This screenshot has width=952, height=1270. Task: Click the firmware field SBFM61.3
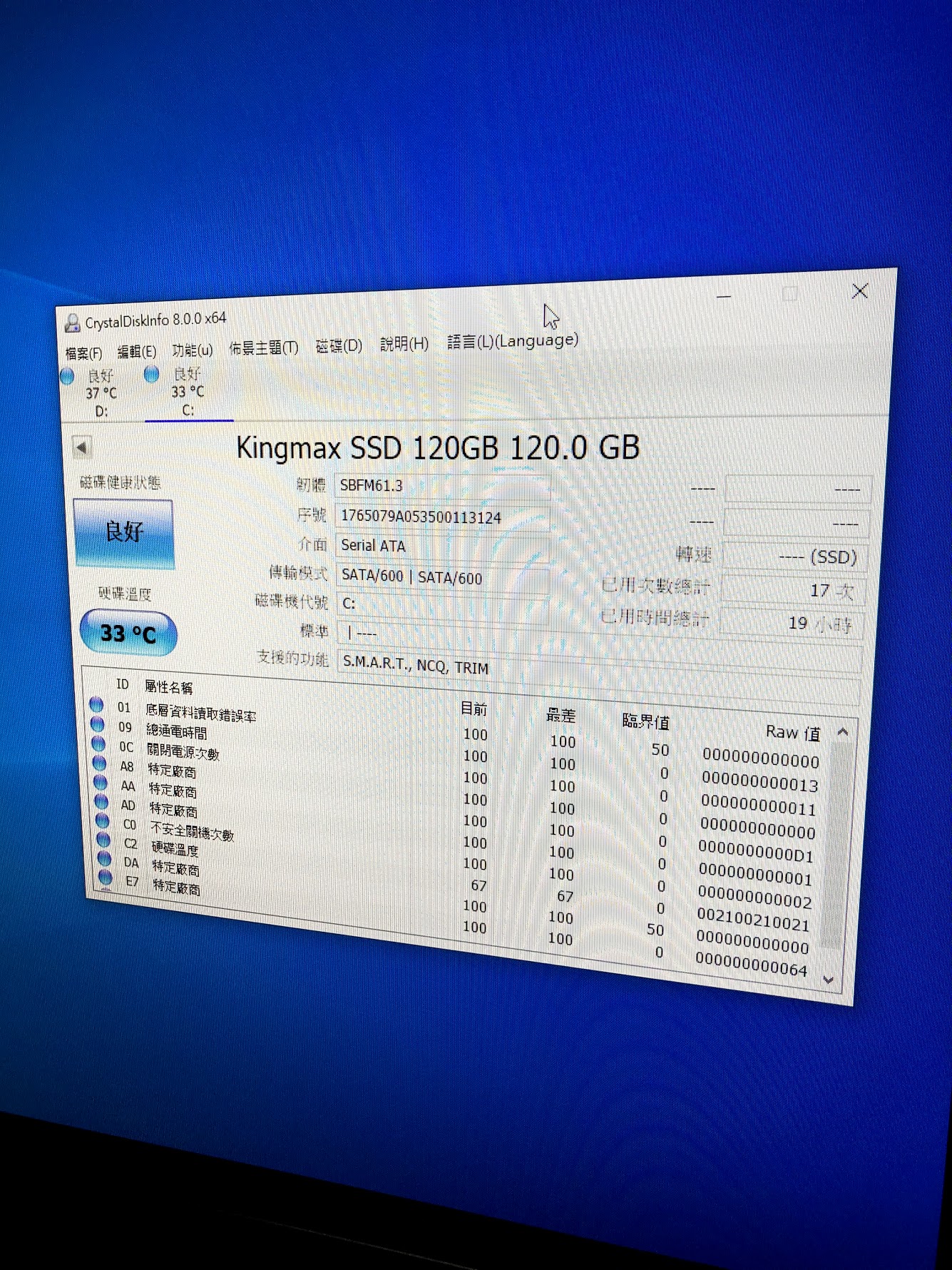point(442,487)
